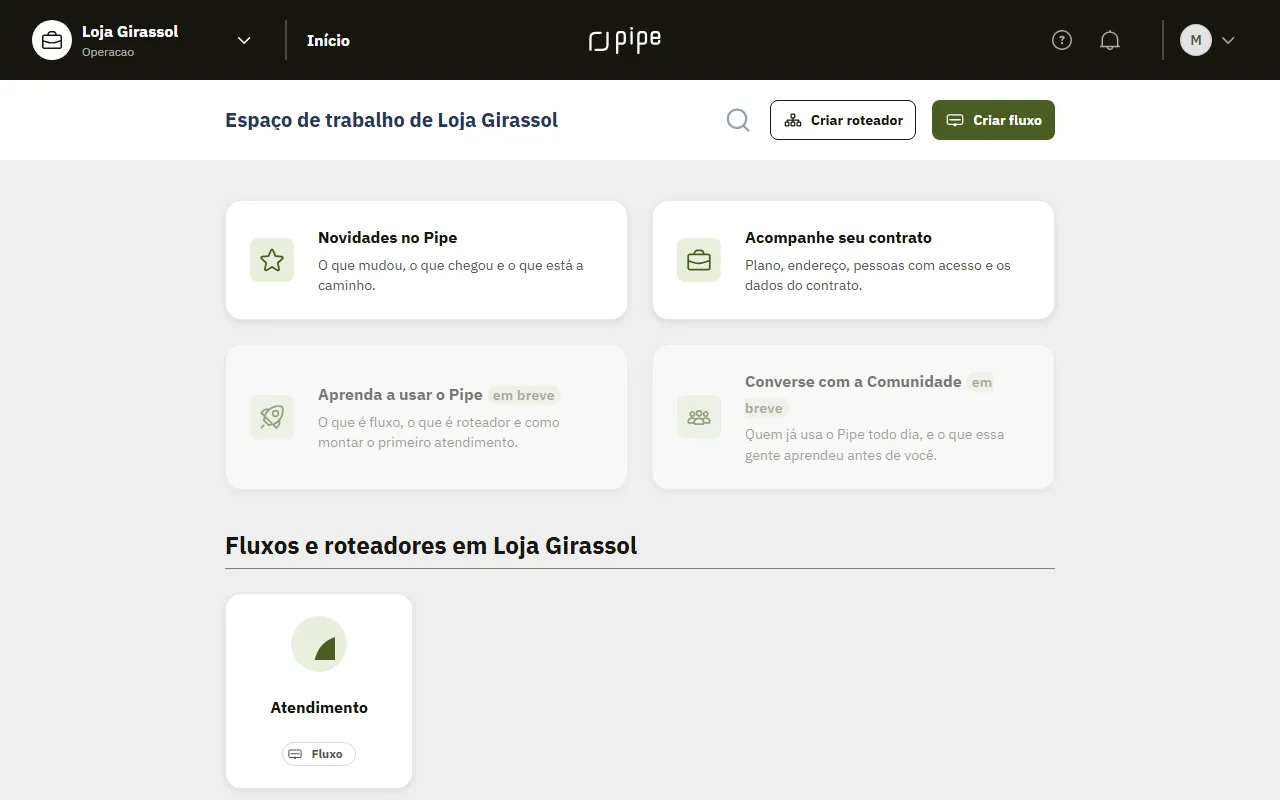Open Novidades no Pipe card title

387,238
